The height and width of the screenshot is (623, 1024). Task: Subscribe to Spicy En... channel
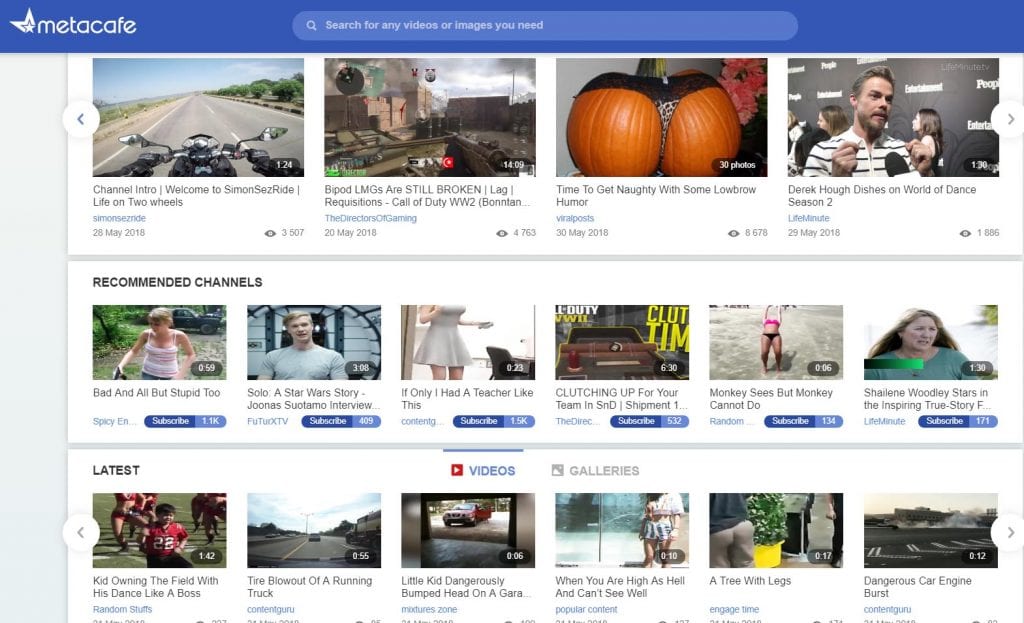tap(171, 421)
